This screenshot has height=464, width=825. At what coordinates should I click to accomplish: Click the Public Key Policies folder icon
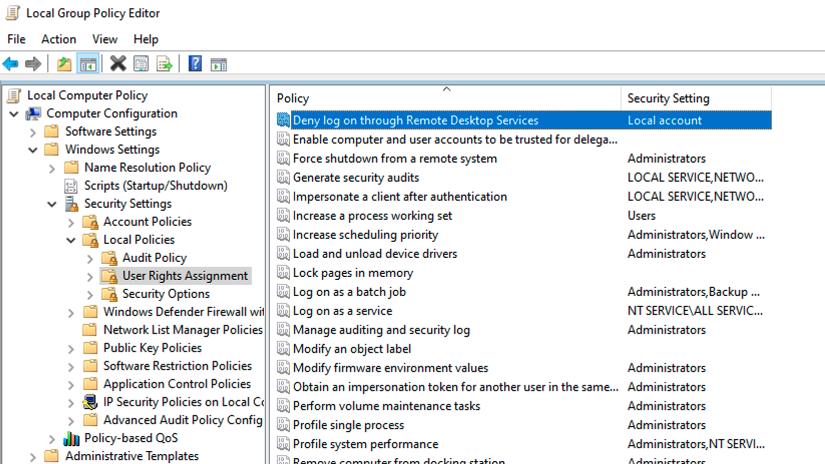(90, 348)
